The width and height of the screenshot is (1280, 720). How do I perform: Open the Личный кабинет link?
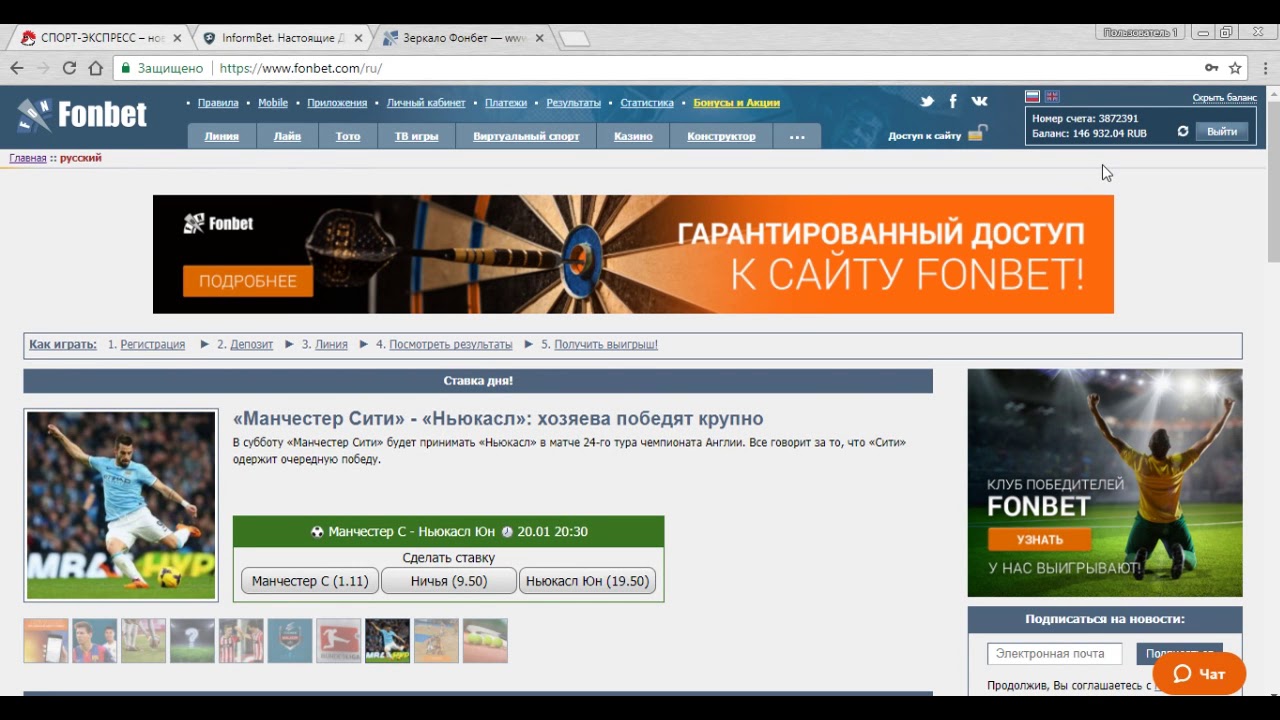click(426, 103)
